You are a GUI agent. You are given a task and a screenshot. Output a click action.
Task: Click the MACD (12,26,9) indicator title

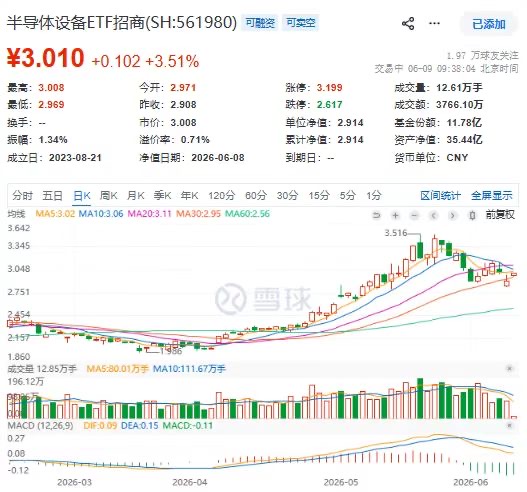pyautogui.click(x=40, y=426)
